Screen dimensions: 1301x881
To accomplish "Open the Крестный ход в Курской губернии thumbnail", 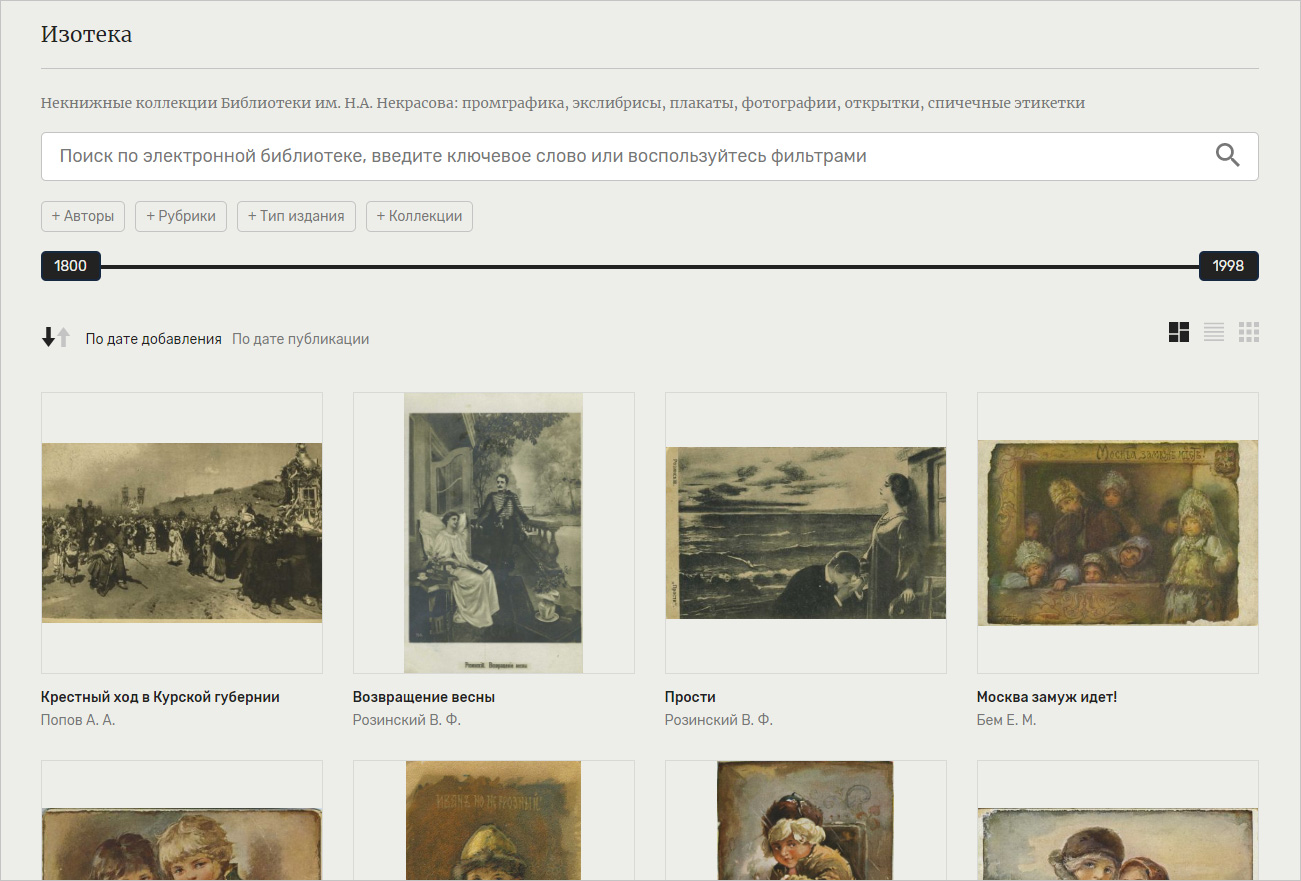I will click(182, 532).
